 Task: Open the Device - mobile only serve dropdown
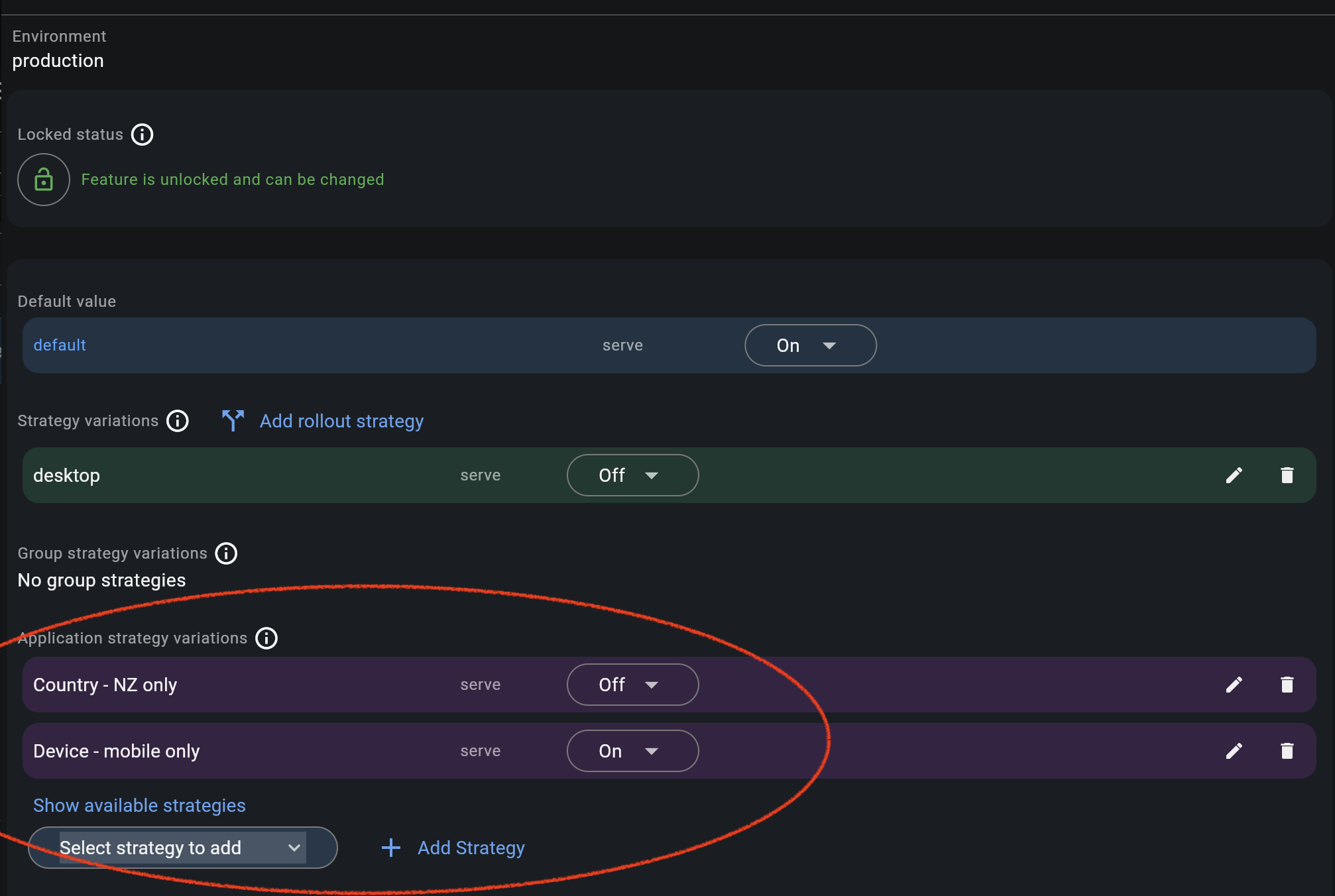[632, 751]
